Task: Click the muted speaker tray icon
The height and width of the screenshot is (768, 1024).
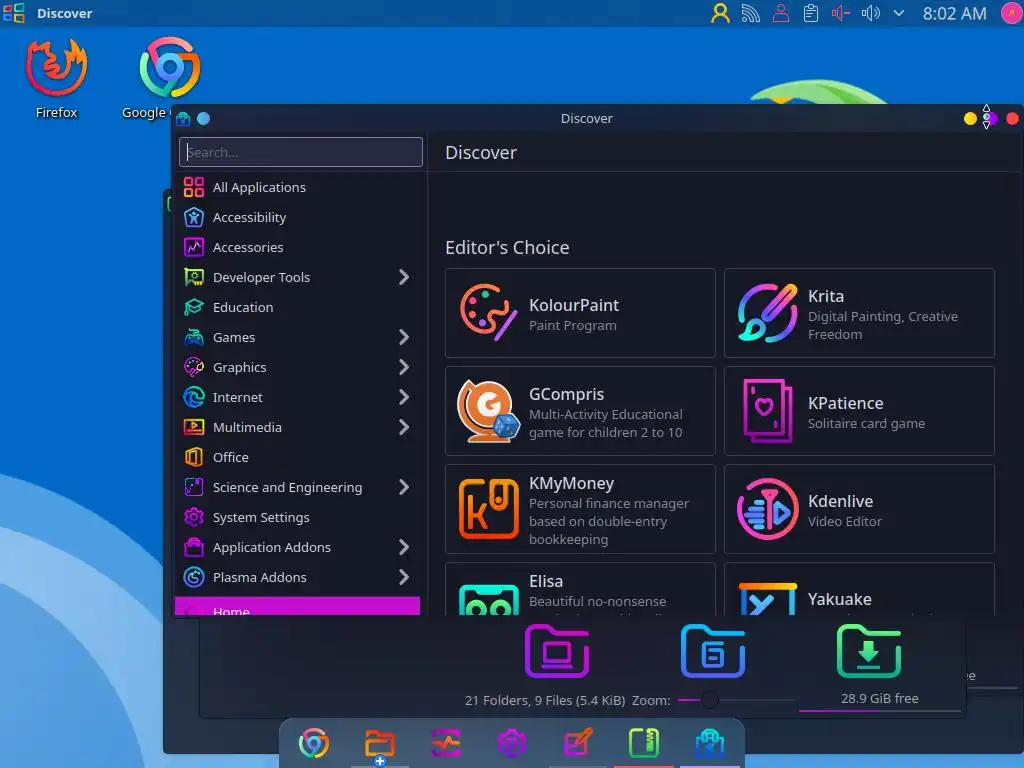Action: [x=840, y=13]
